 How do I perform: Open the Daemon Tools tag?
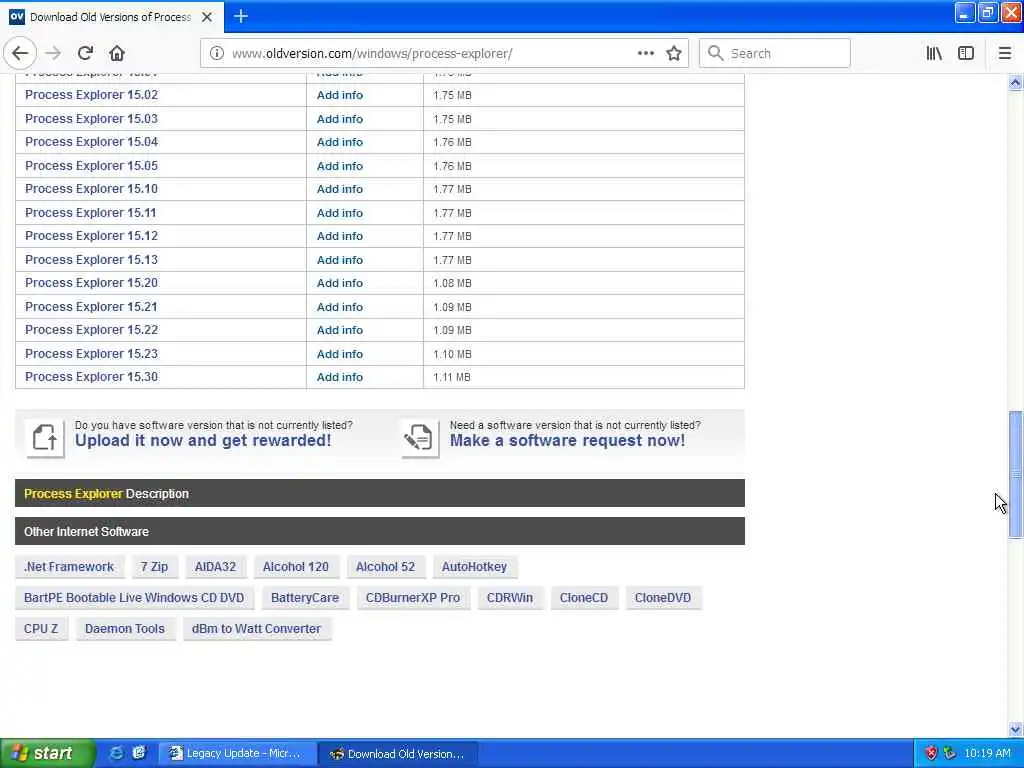coord(125,629)
